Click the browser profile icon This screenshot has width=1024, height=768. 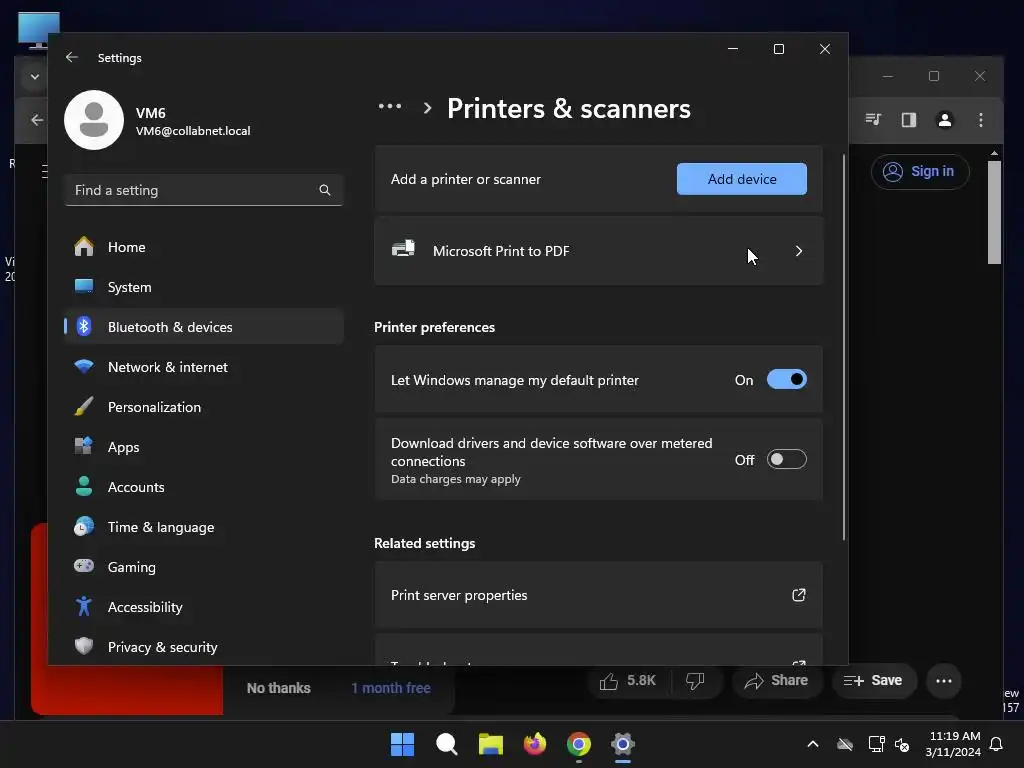944,120
